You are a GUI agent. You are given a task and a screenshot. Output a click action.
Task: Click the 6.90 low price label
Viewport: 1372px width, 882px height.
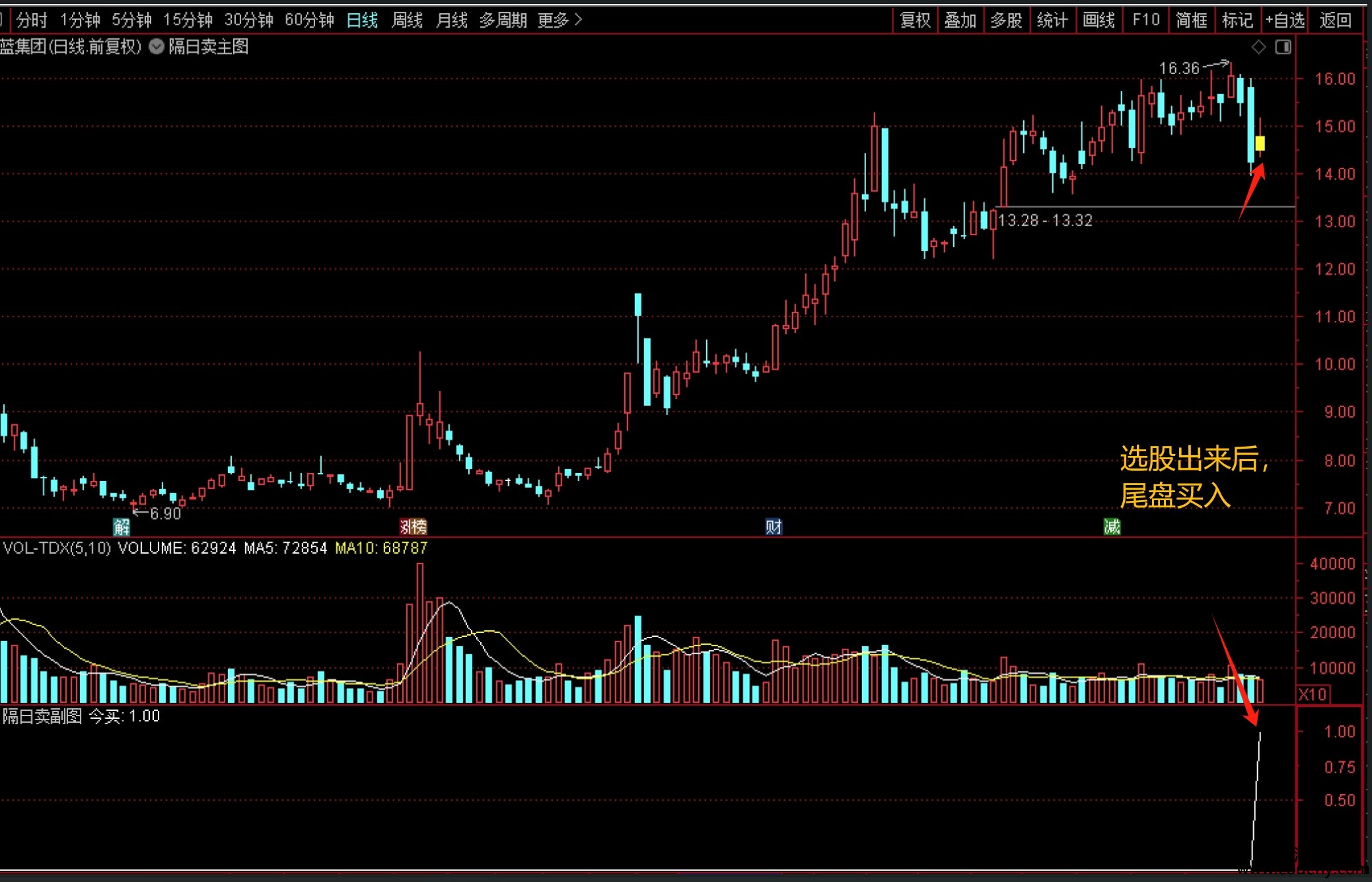(165, 513)
